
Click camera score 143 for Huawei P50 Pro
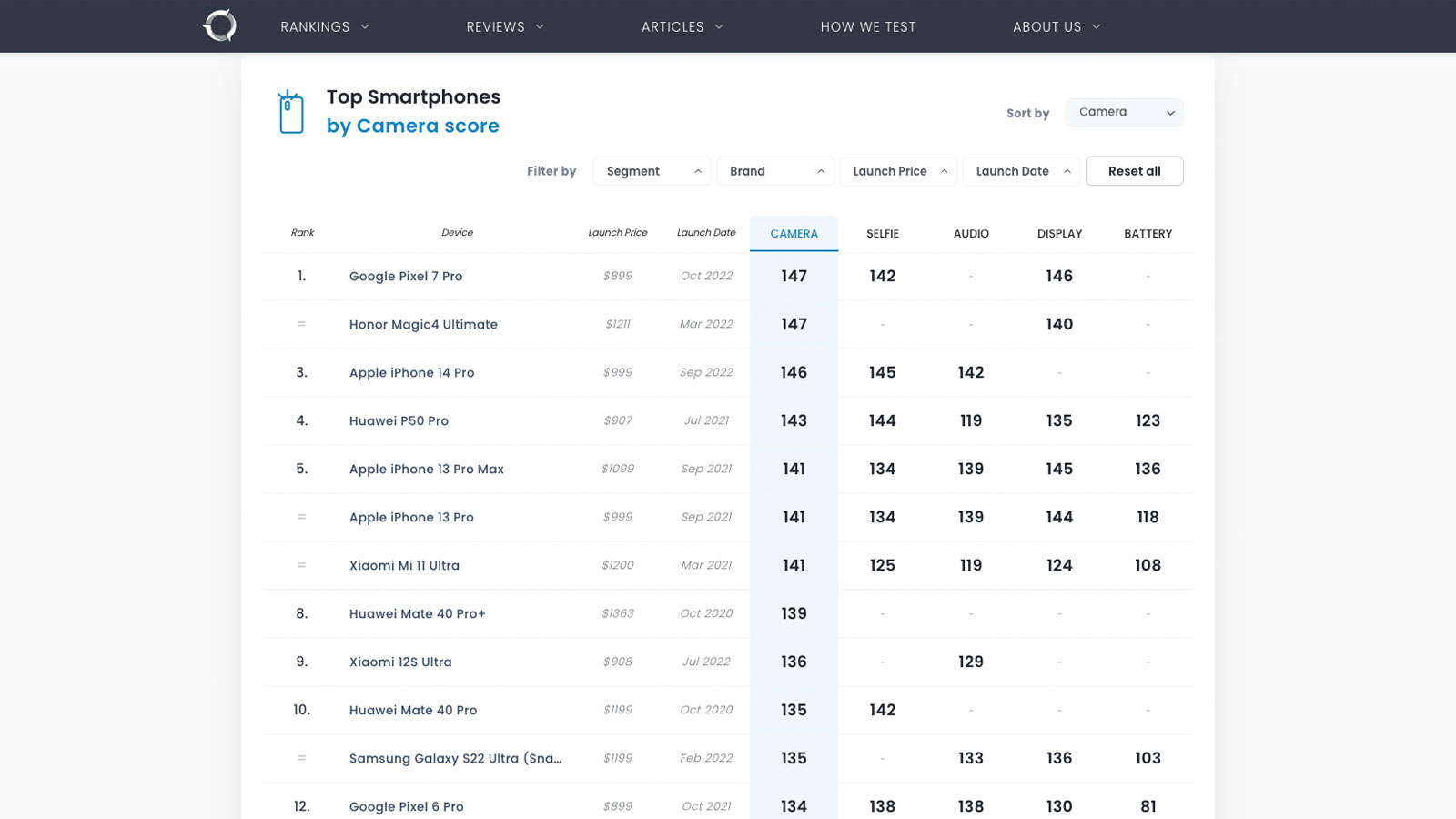794,421
